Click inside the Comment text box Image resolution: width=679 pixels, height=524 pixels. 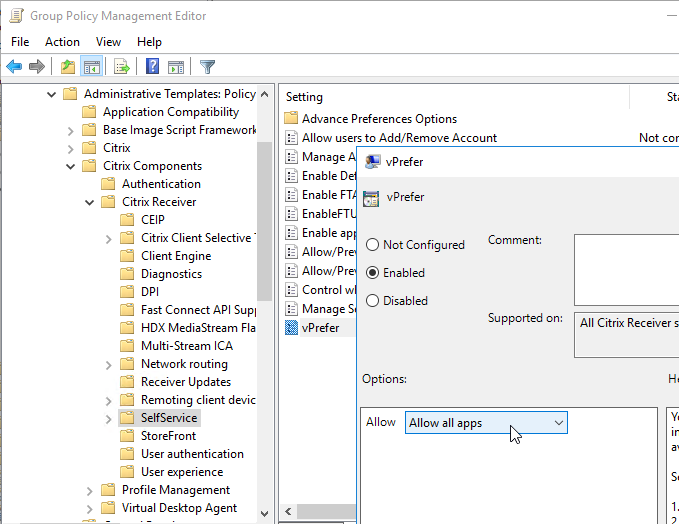[x=626, y=270]
